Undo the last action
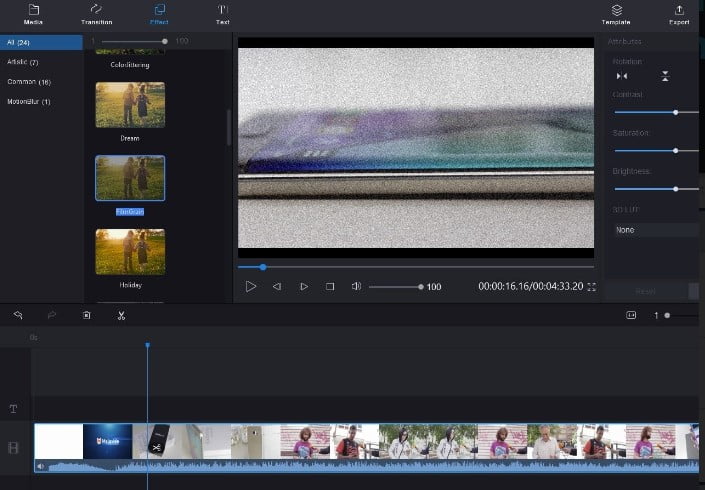 18,315
